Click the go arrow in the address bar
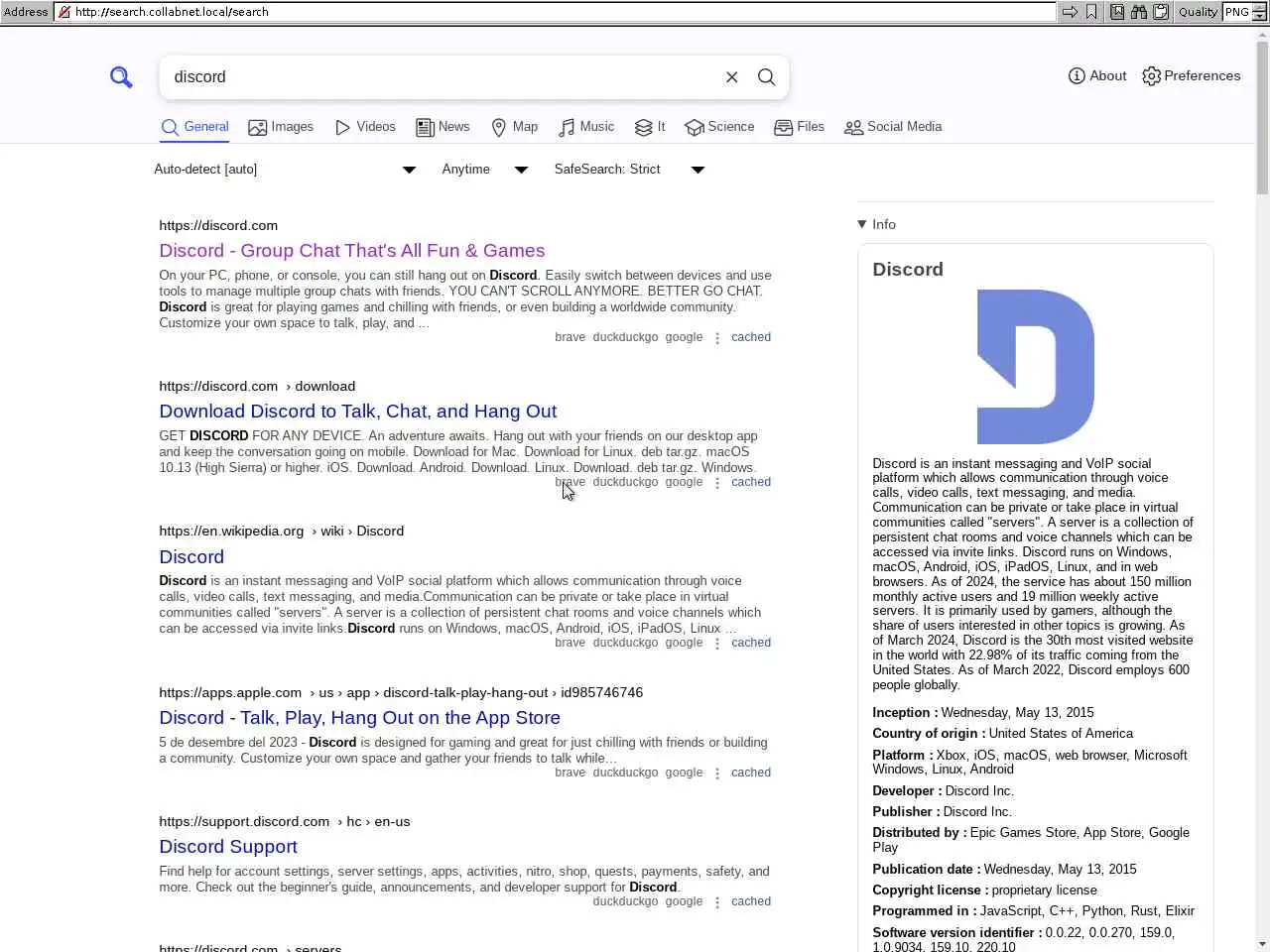Image resolution: width=1270 pixels, height=952 pixels. click(1070, 12)
